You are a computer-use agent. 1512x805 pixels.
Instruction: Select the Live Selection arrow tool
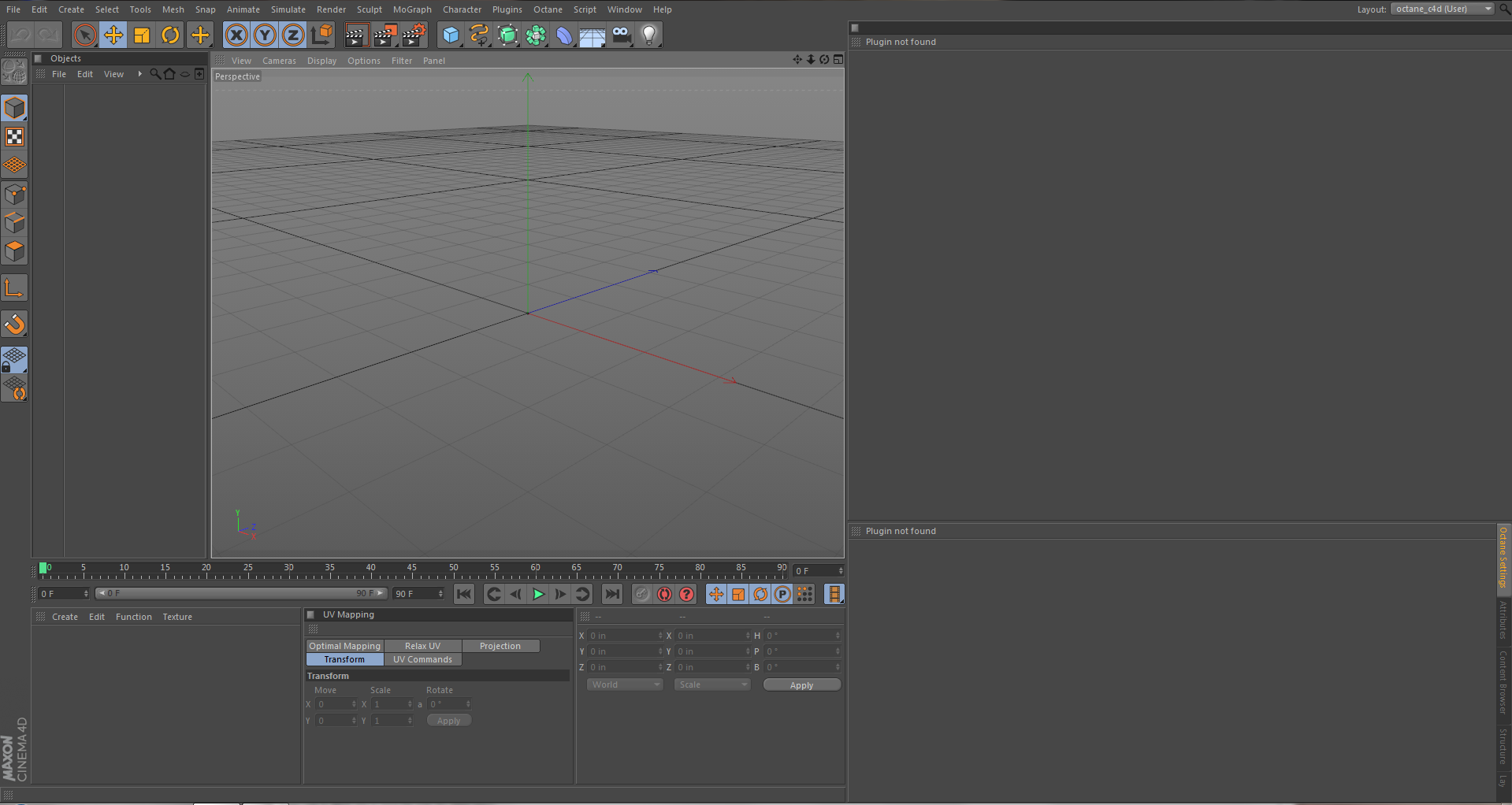pos(85,35)
